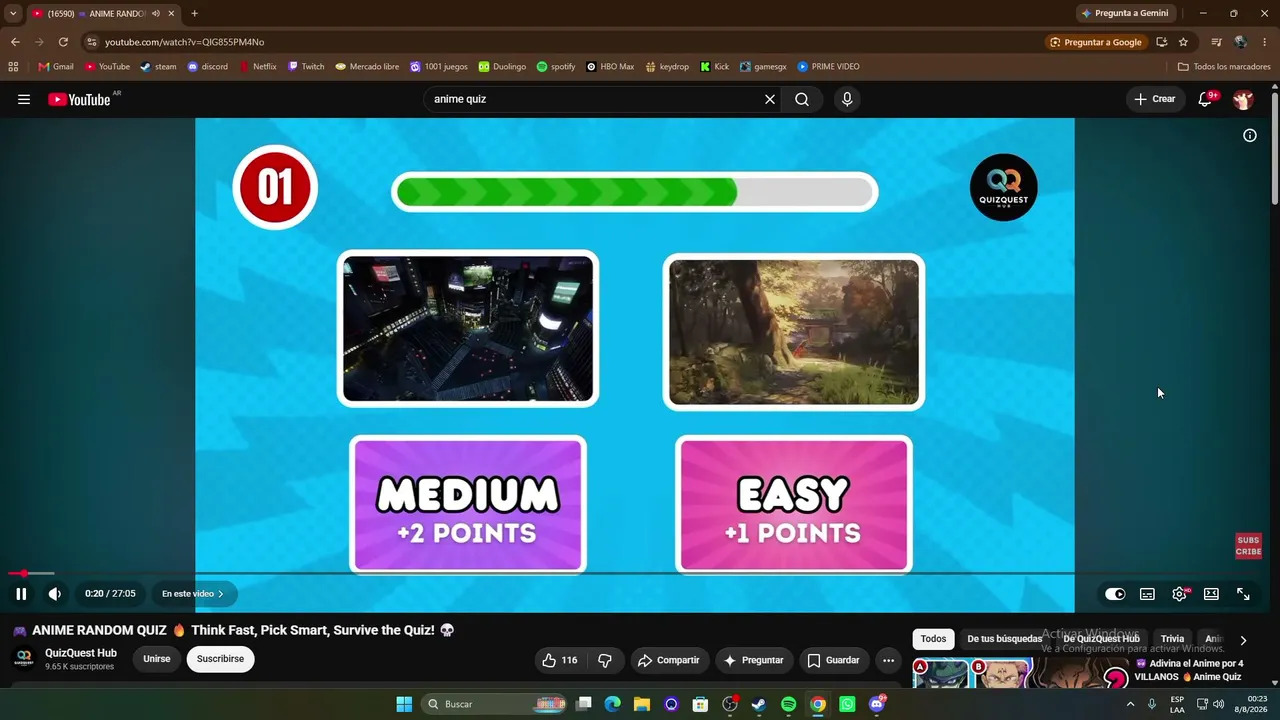Click the SUBSCRIBE watermark in the video
Screen dimensions: 1280x720
point(1248,546)
